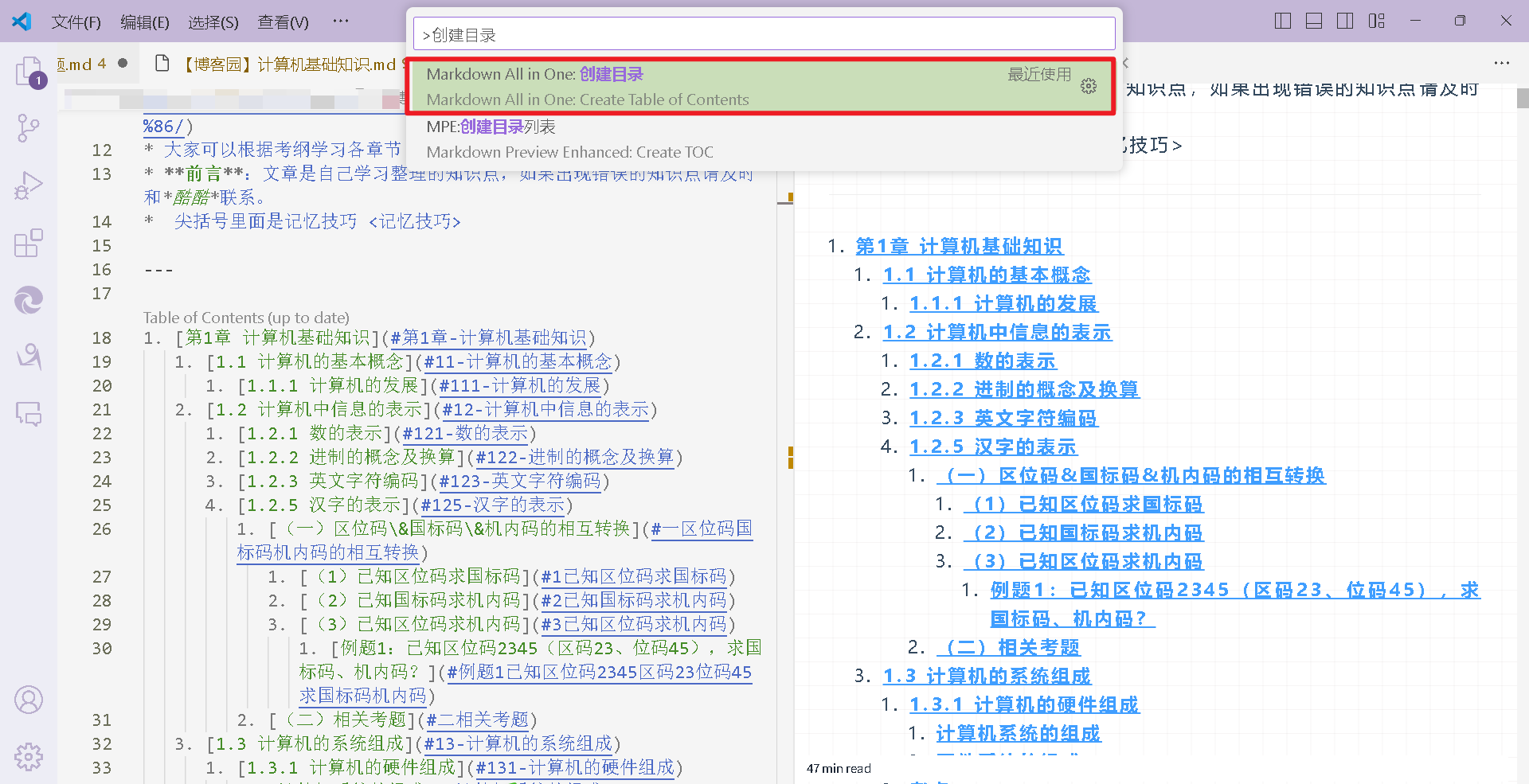Click editor link #12-计算机中信息的表示
The image size is (1529, 784).
click(x=546, y=410)
